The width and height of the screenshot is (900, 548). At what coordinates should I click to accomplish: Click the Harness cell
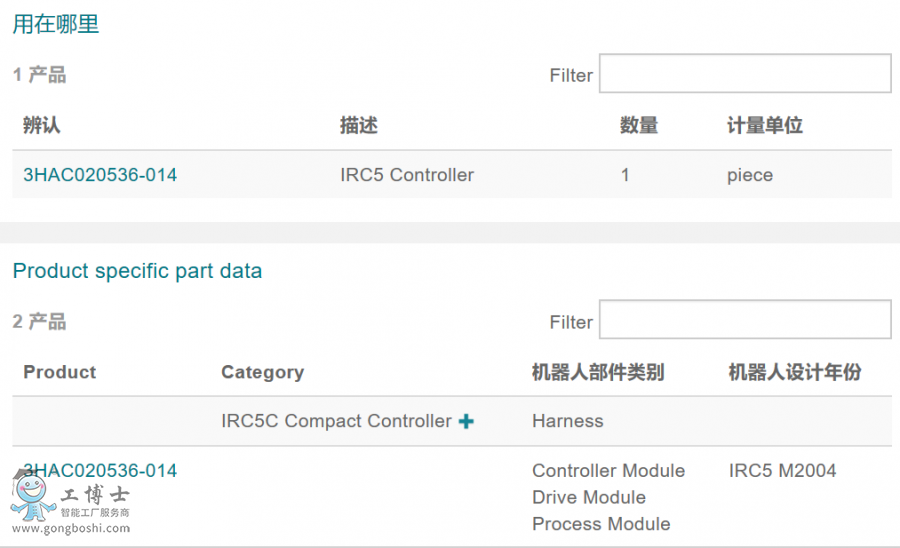click(568, 422)
